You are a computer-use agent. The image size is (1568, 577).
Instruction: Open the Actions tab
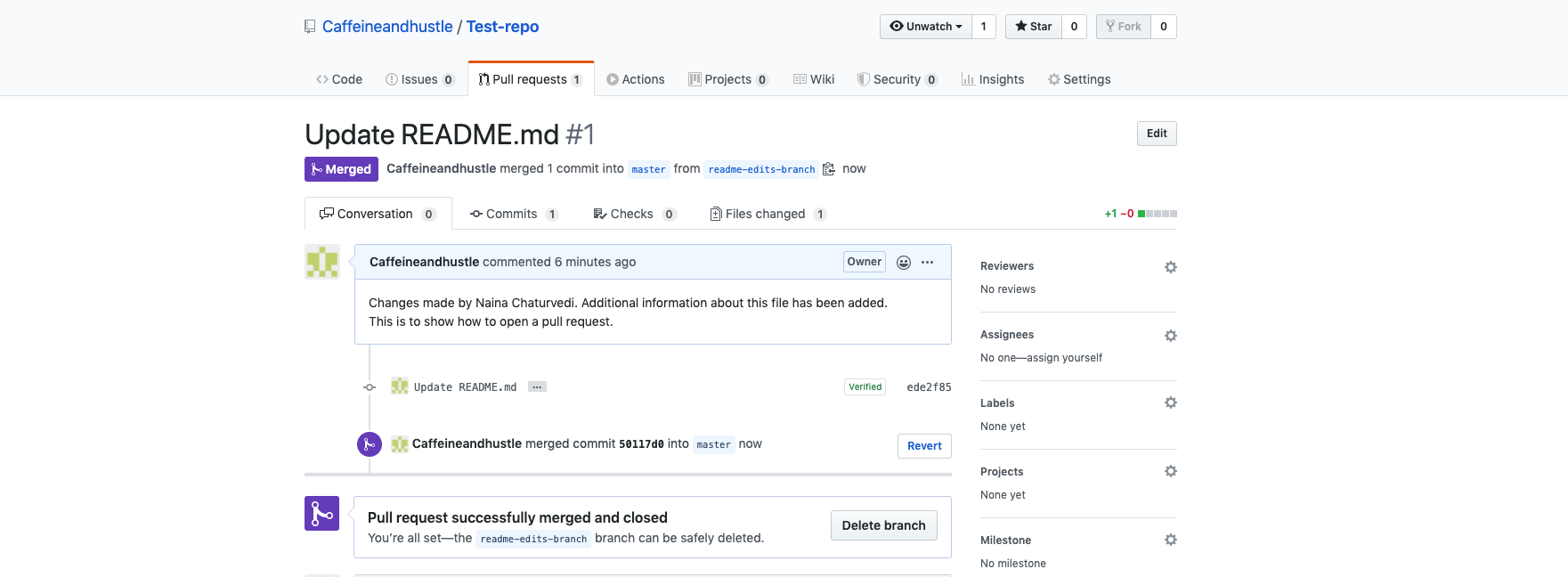pos(636,79)
